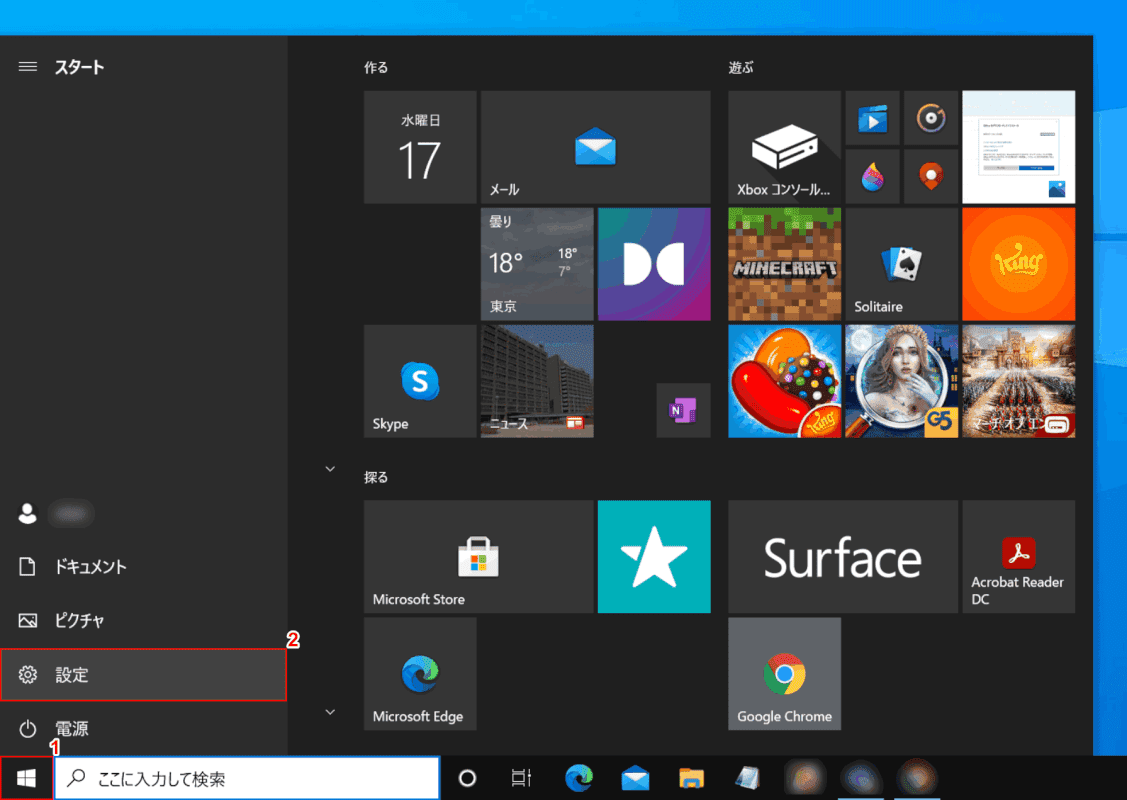This screenshot has width=1127, height=800.
Task: Open Task View from the taskbar
Action: [x=521, y=778]
